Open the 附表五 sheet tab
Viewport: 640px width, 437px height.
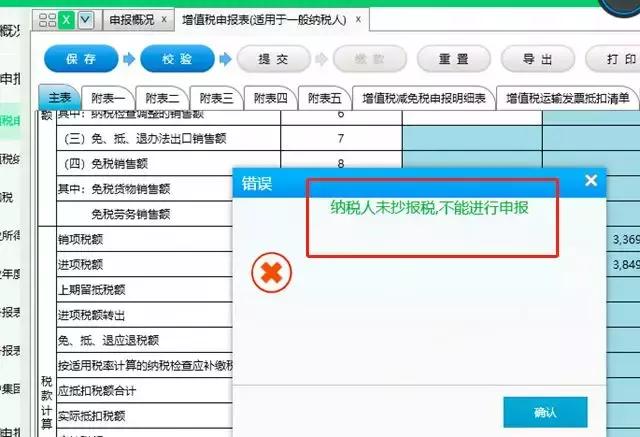pyautogui.click(x=324, y=98)
